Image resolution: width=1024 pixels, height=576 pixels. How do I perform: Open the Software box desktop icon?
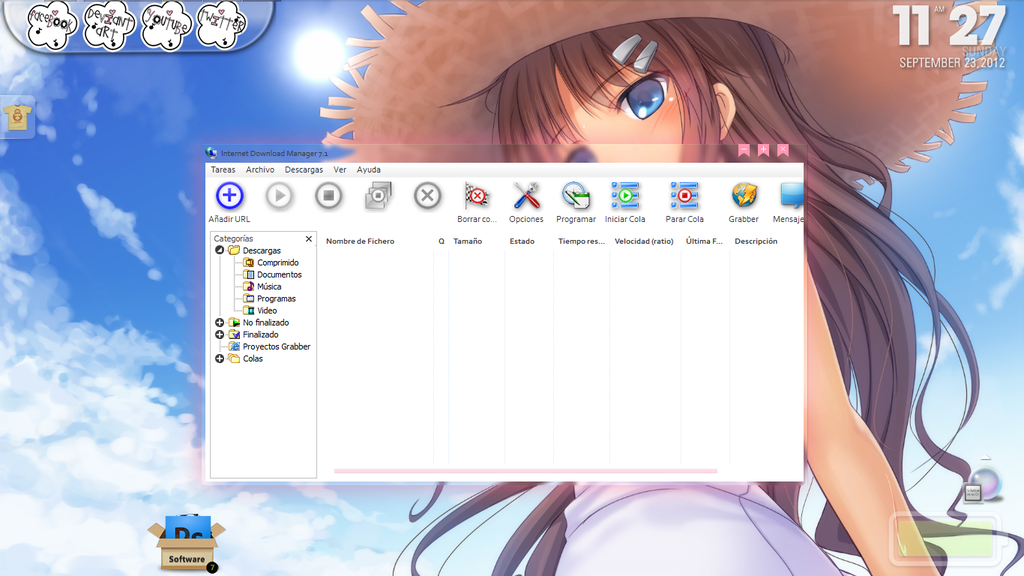[187, 543]
